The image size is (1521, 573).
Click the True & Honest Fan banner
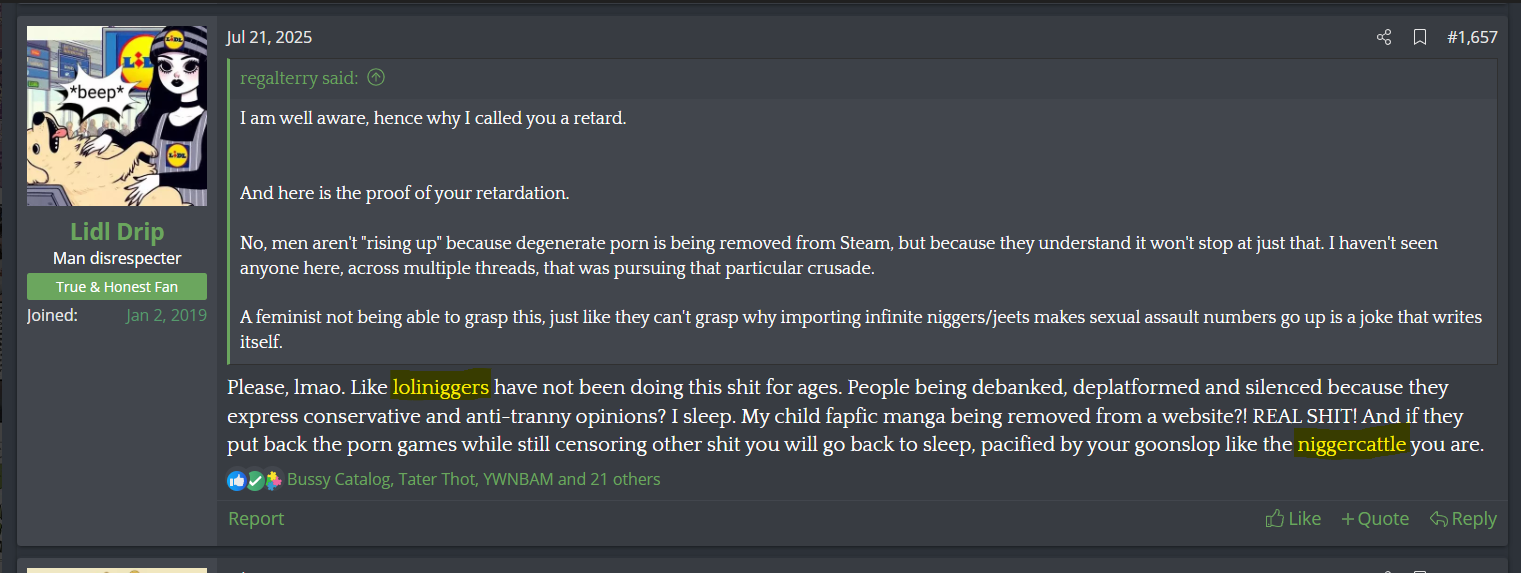tap(117, 287)
